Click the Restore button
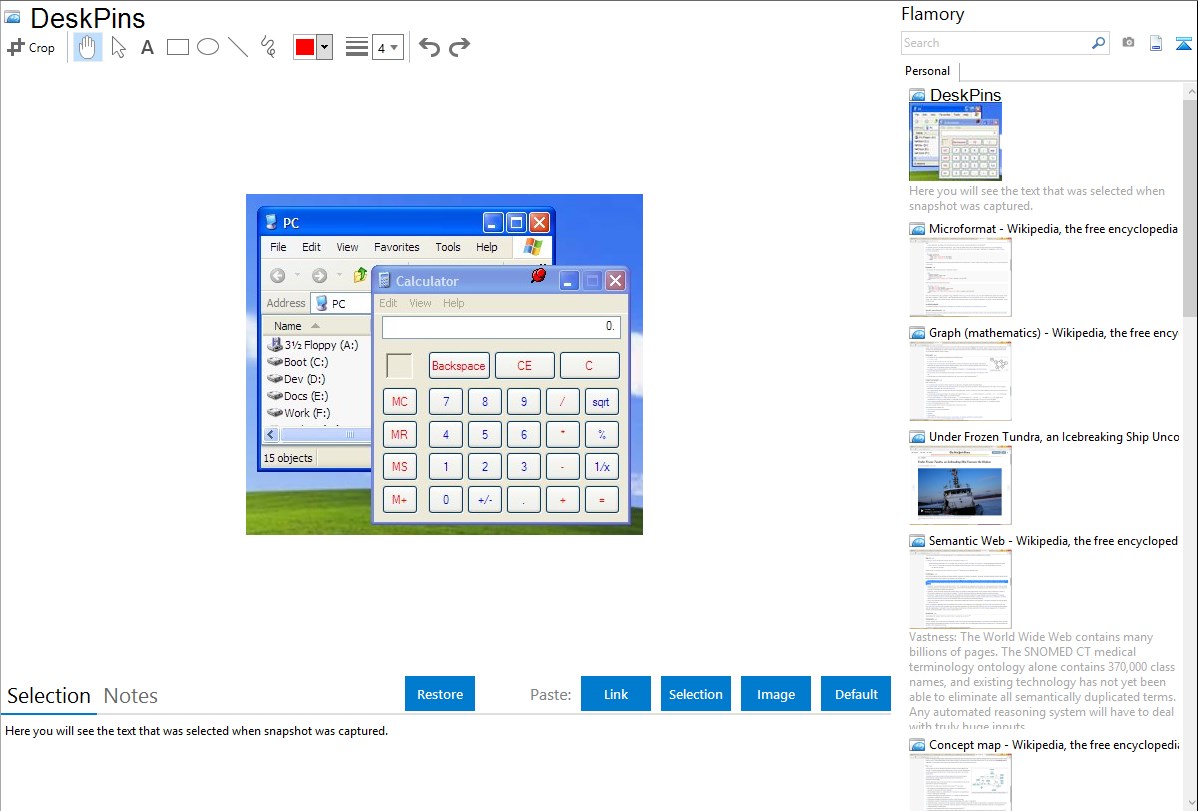Image resolution: width=1198 pixels, height=811 pixels. (x=440, y=694)
